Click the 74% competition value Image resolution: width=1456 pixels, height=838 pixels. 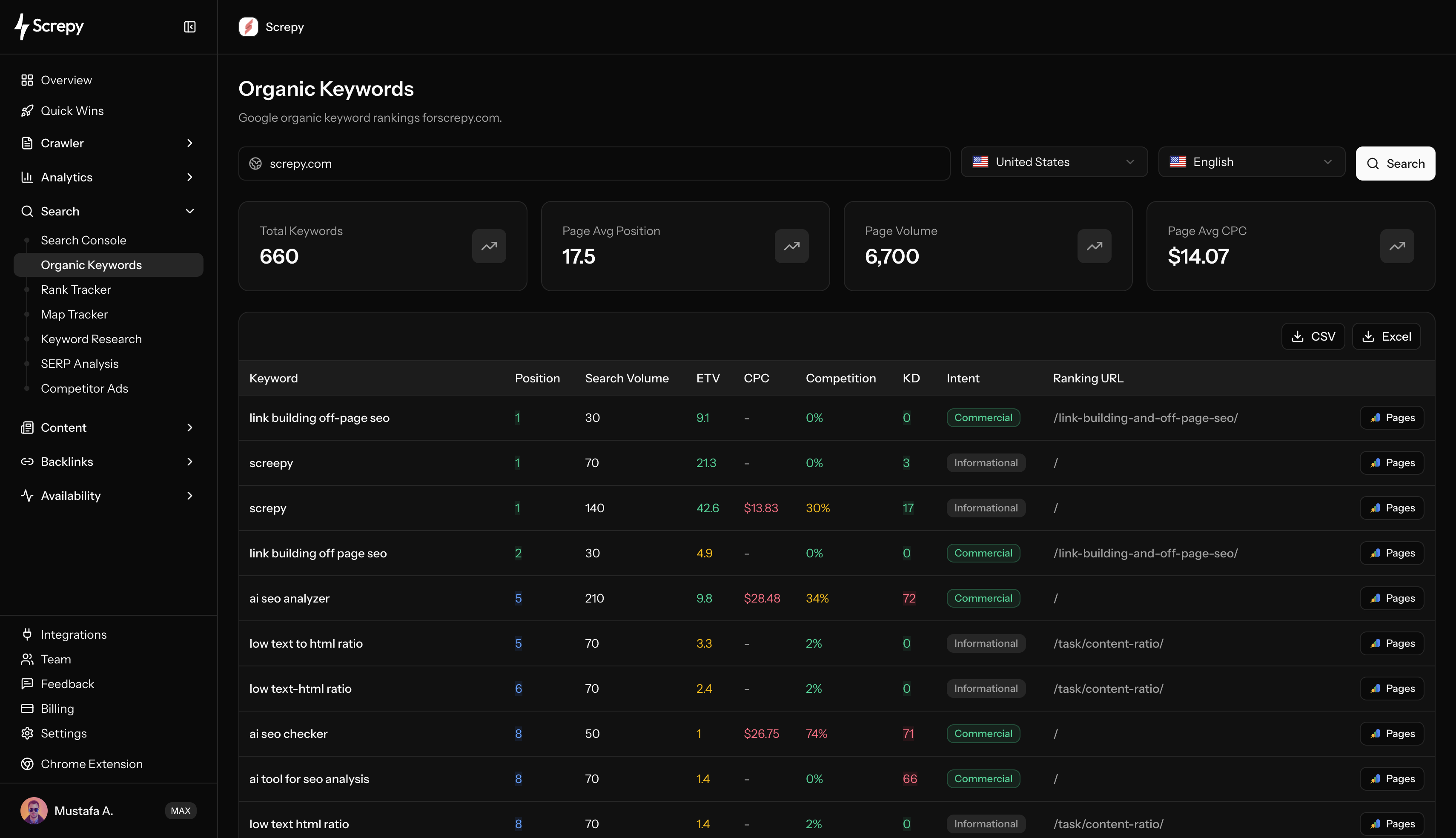pyautogui.click(x=816, y=734)
